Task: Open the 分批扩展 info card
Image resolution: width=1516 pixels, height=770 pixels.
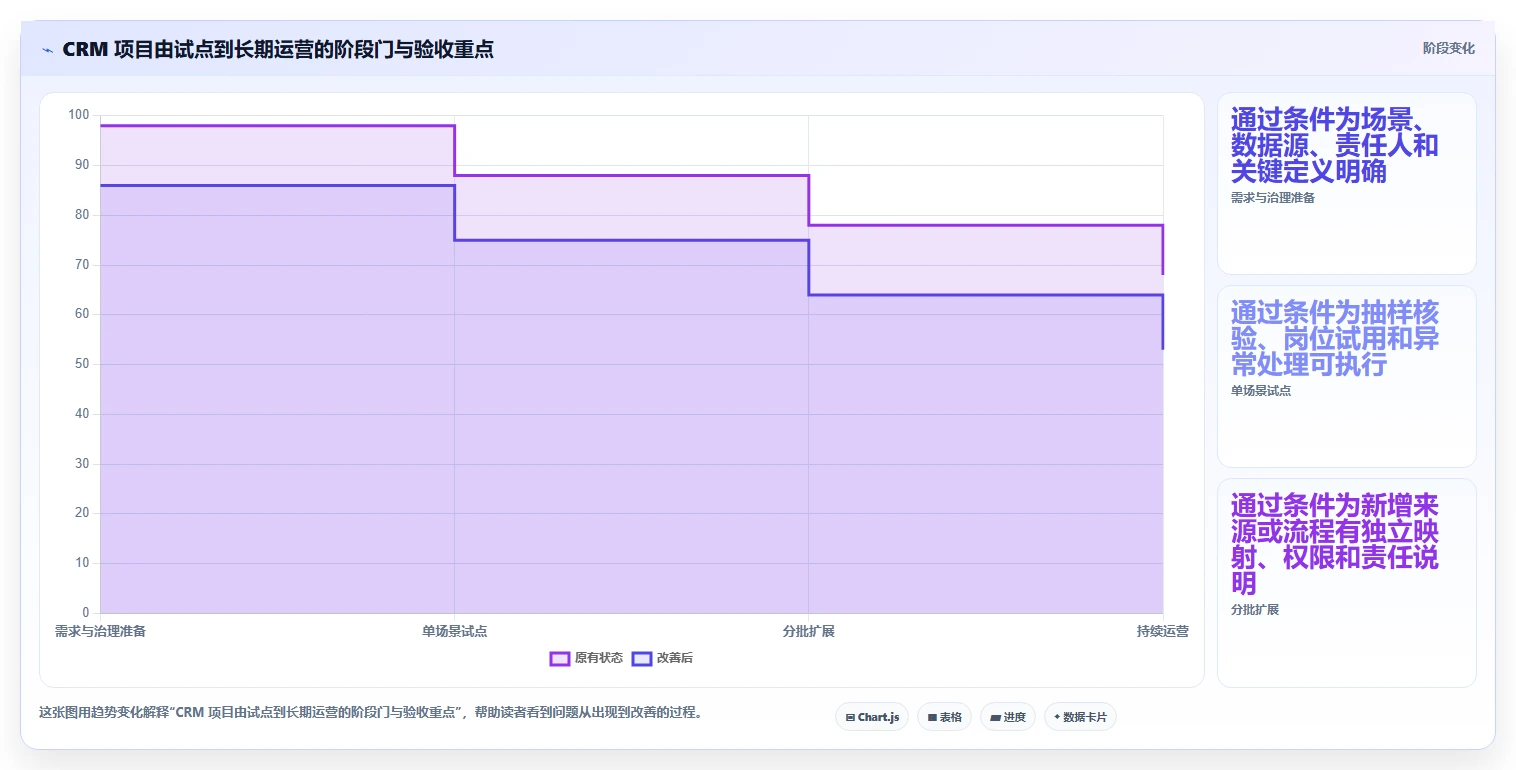Action: pyautogui.click(x=1346, y=583)
